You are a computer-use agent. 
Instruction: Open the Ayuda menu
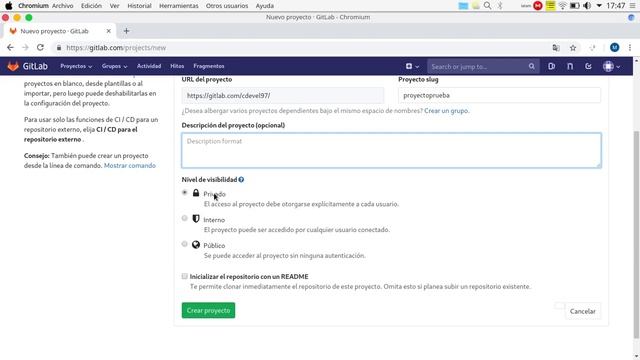pyautogui.click(x=264, y=6)
